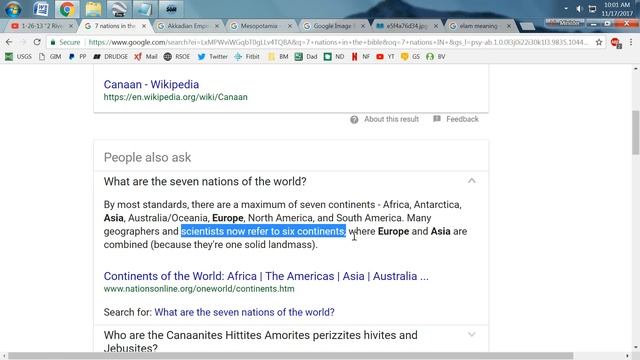The image size is (640, 360).
Task: Switch to the e5f4a76d34.jpg tab
Action: 407,26
